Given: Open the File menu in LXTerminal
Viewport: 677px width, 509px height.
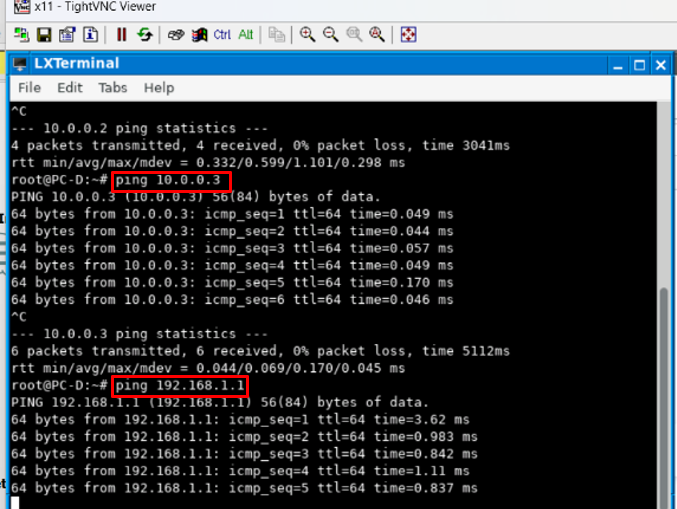Looking at the screenshot, I should [29, 88].
